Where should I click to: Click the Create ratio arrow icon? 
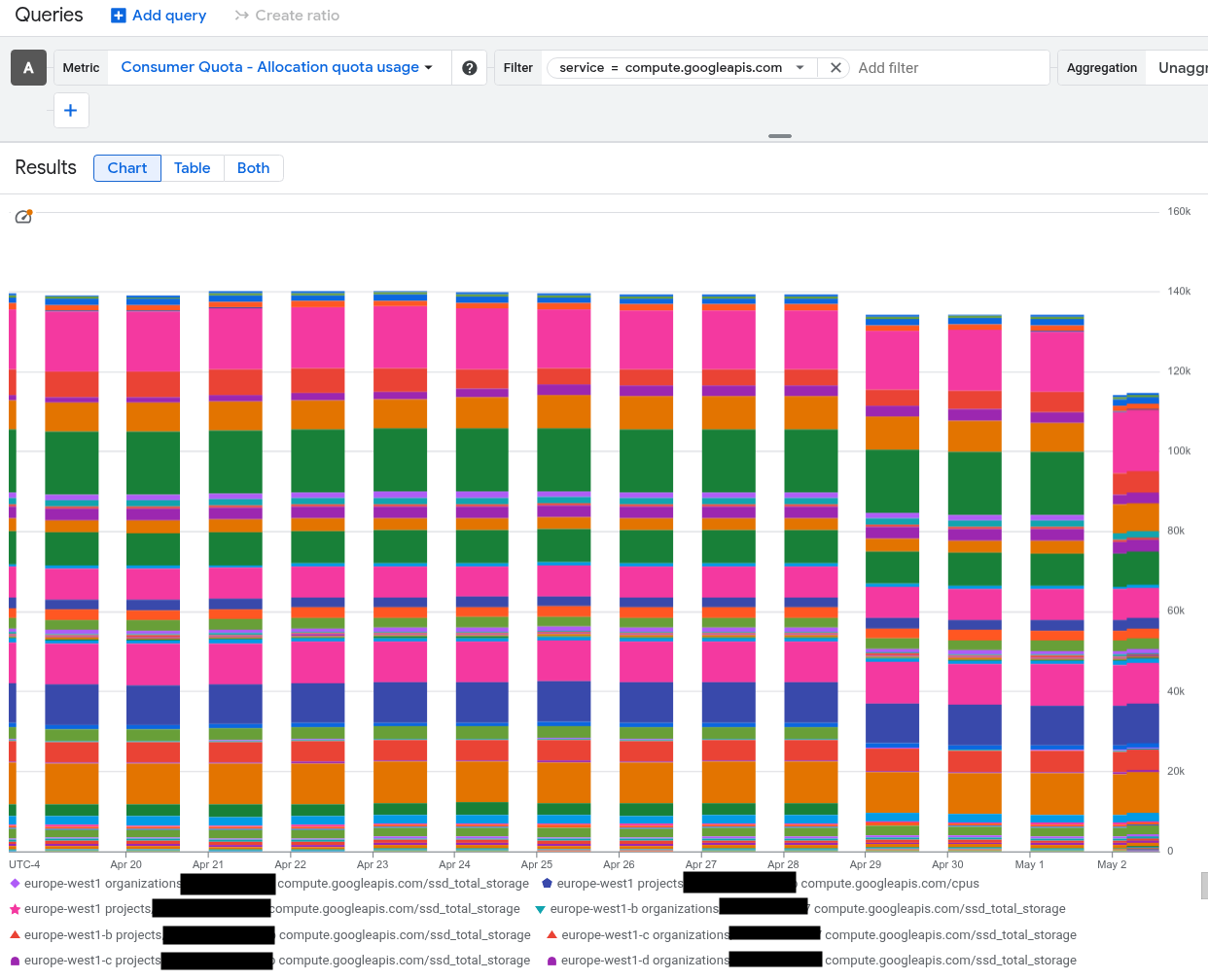tap(242, 16)
